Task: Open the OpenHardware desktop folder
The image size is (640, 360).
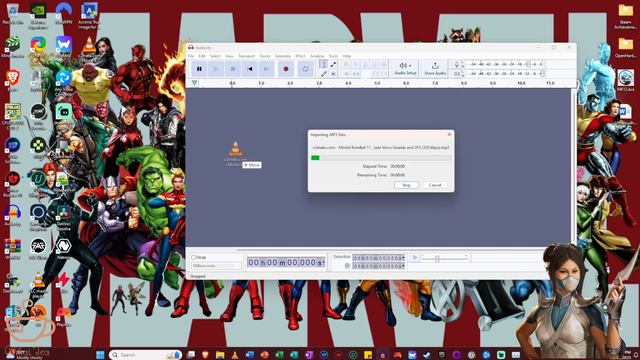Action: coord(625,48)
